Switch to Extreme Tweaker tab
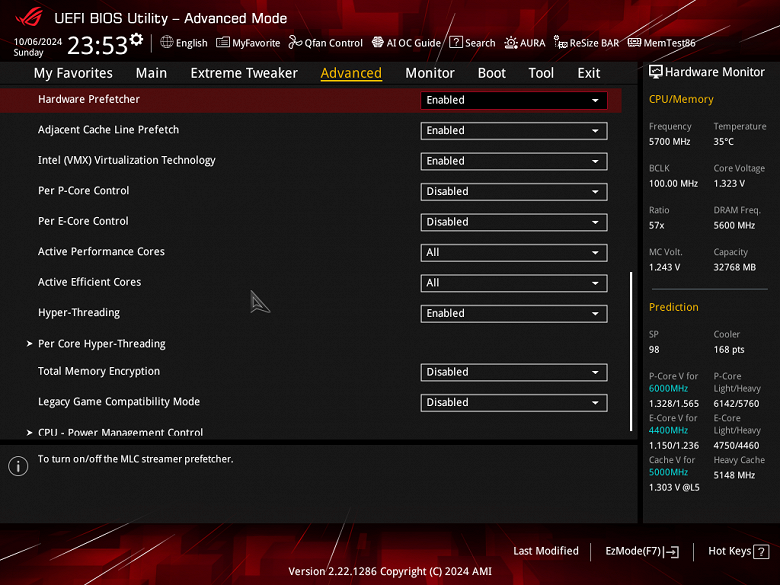 pyautogui.click(x=244, y=73)
